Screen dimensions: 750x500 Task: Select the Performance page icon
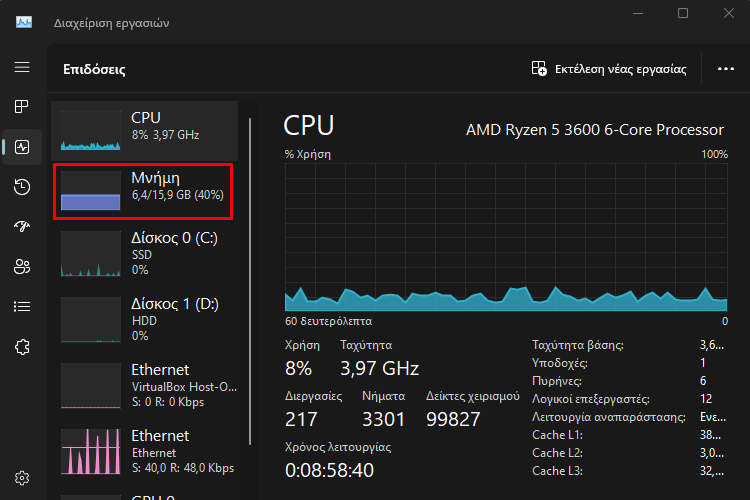tap(22, 147)
